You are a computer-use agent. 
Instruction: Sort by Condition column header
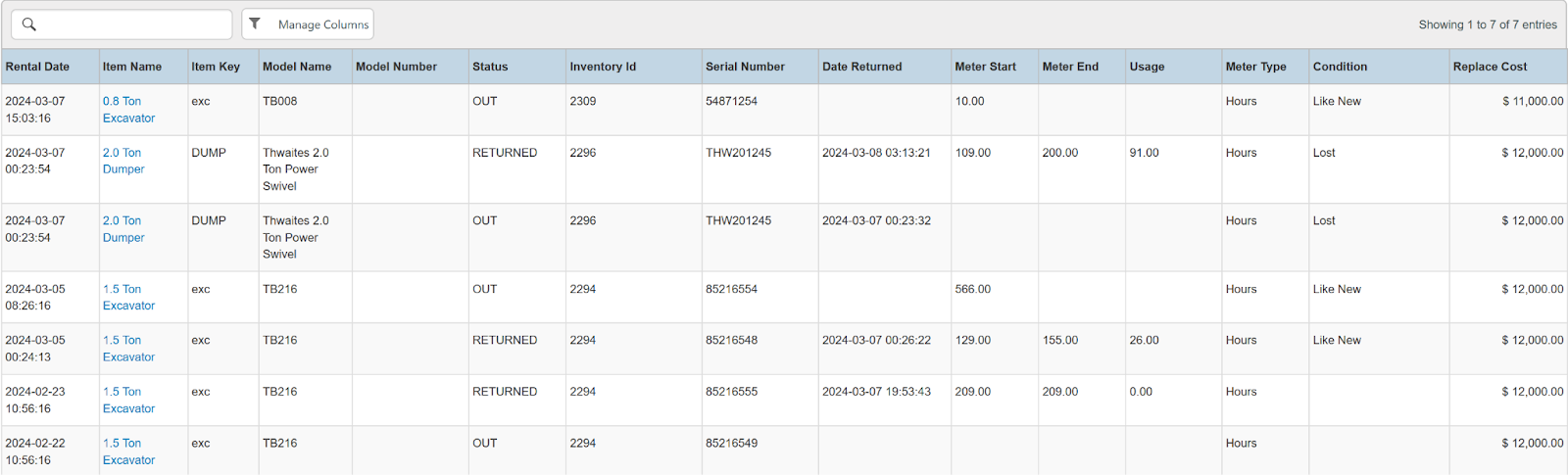(x=1340, y=67)
